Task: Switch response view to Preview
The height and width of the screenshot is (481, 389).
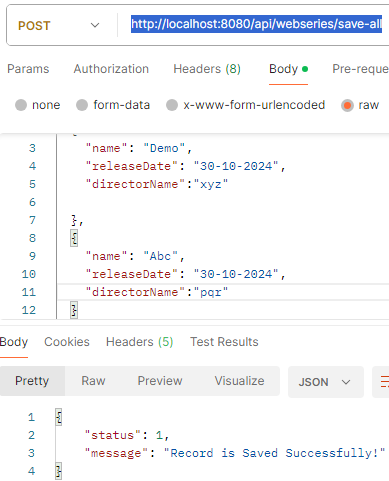Action: coord(160,381)
